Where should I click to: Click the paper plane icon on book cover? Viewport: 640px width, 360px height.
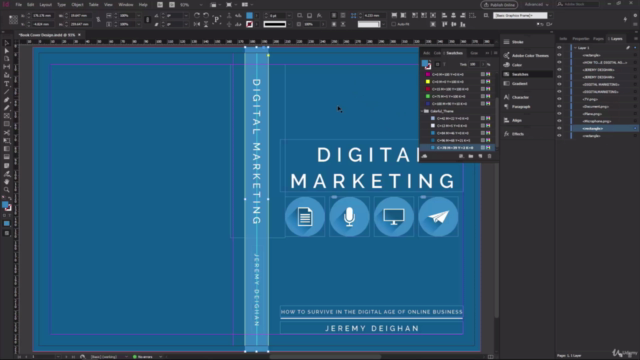tap(438, 217)
